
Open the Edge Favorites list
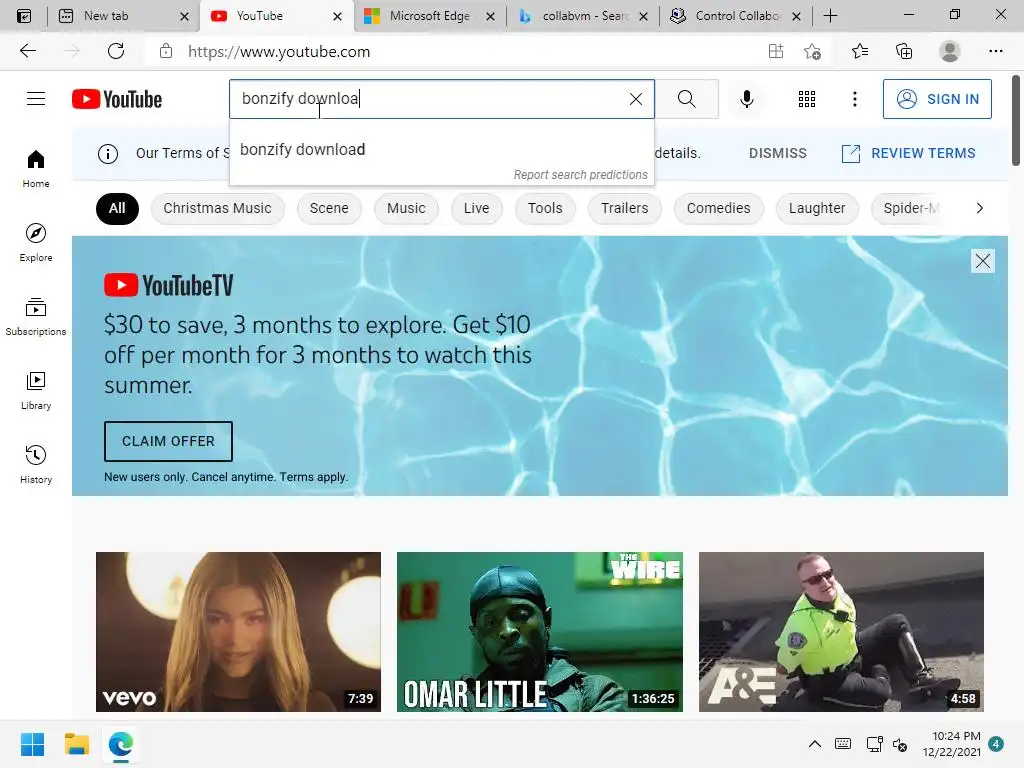[859, 51]
